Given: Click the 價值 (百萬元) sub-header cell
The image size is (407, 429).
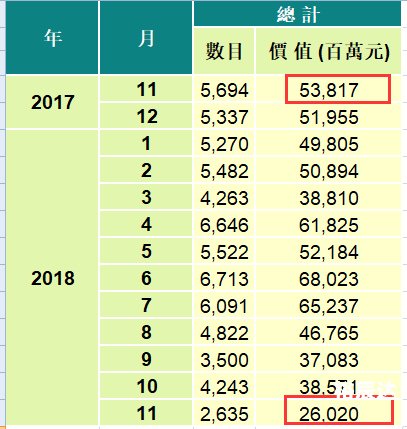Looking at the screenshot, I should [328, 51].
